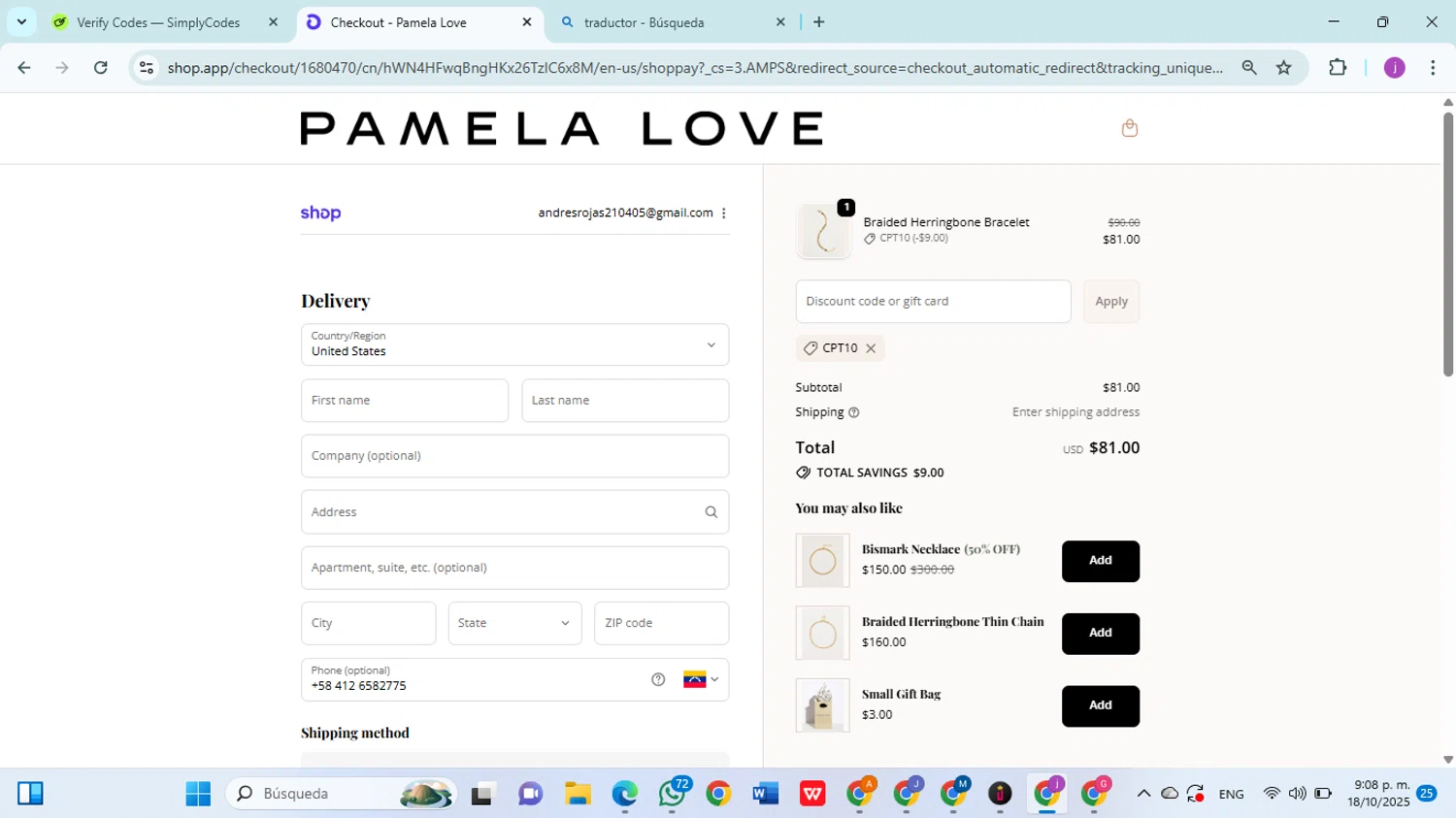Click the Braided Herringbone Bracelet thumbnail

823,232
